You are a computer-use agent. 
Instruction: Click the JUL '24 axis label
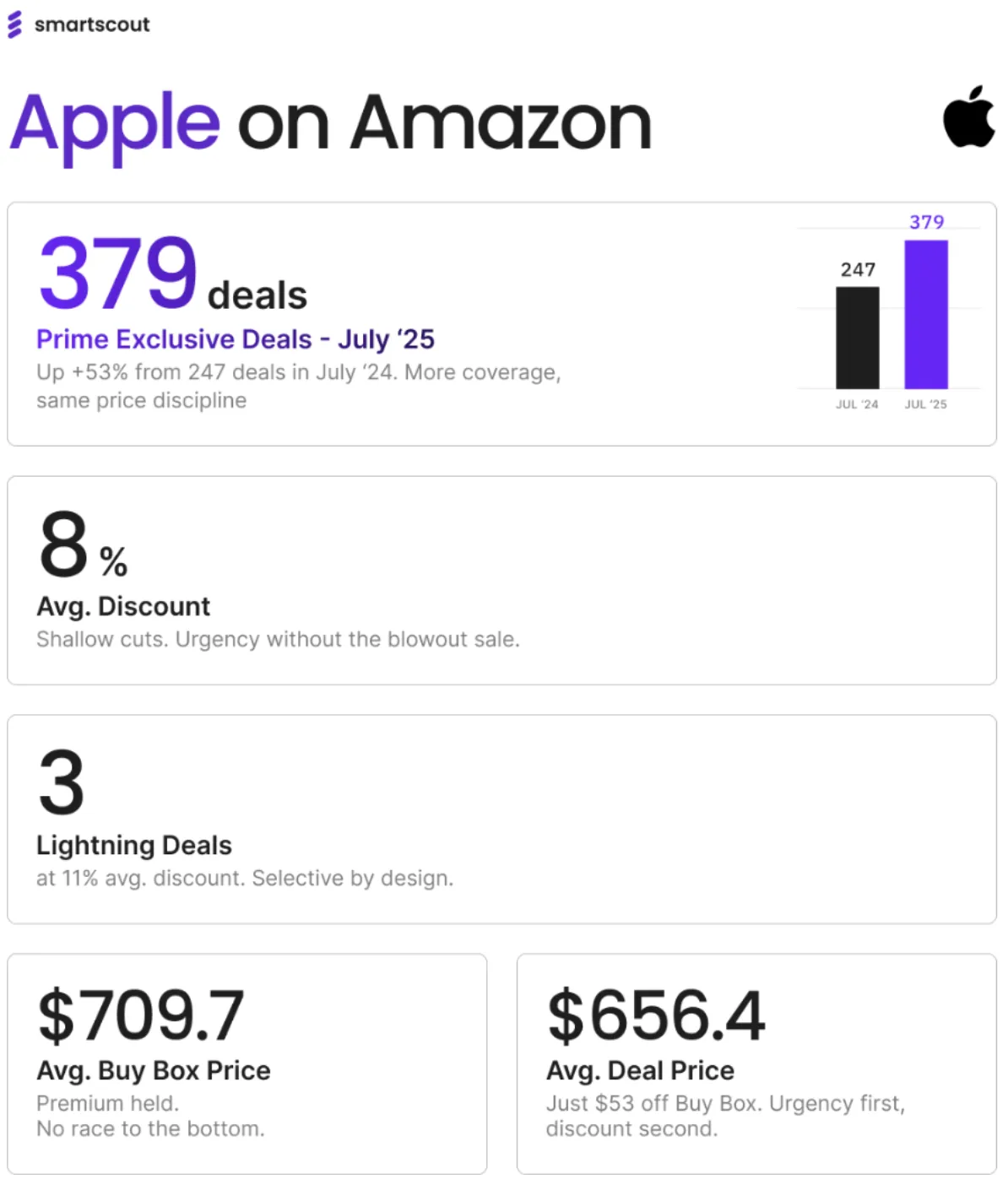pos(857,404)
